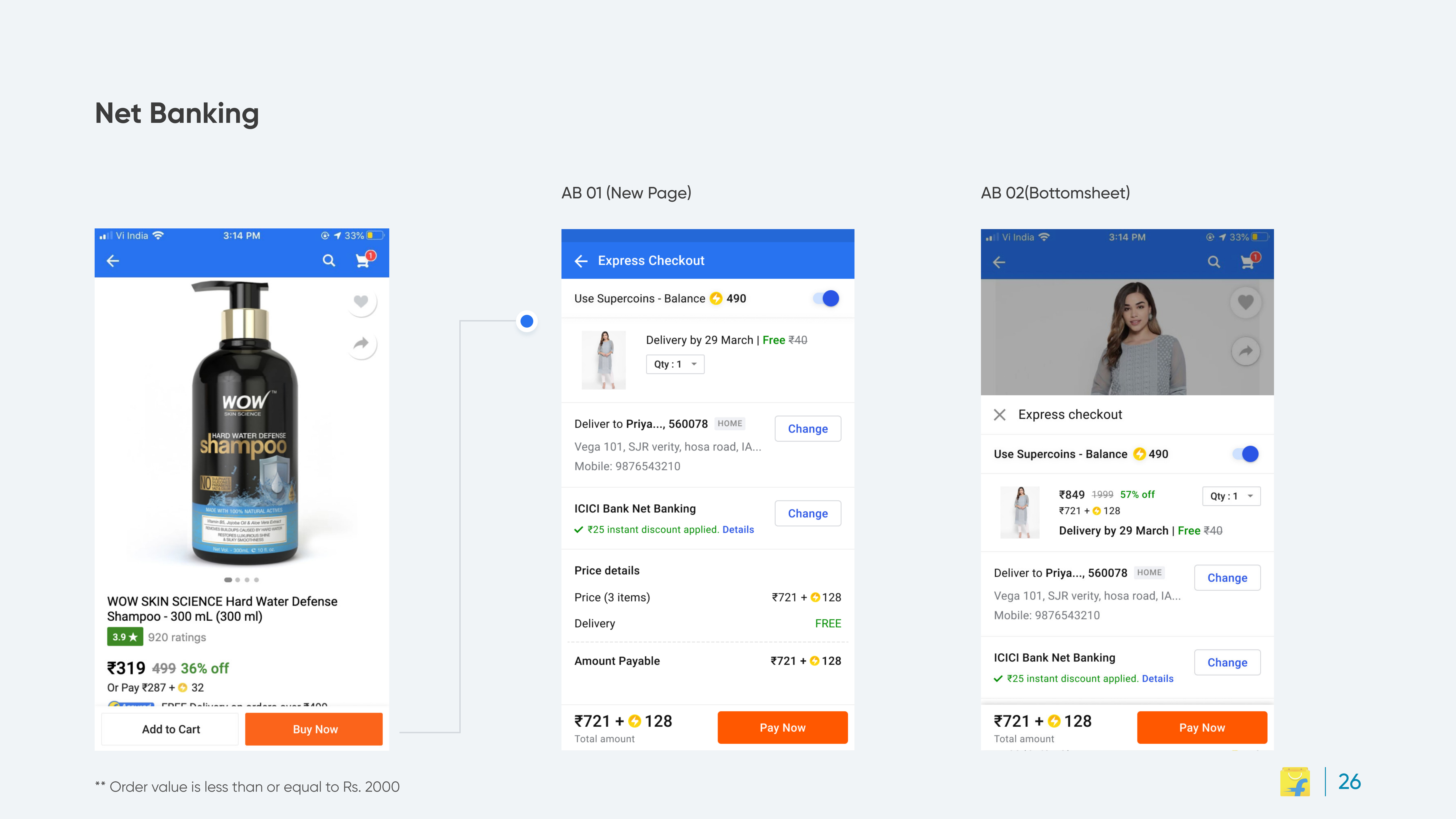Open discount Details link in AB 01
The width and height of the screenshot is (1456, 819).
738,530
